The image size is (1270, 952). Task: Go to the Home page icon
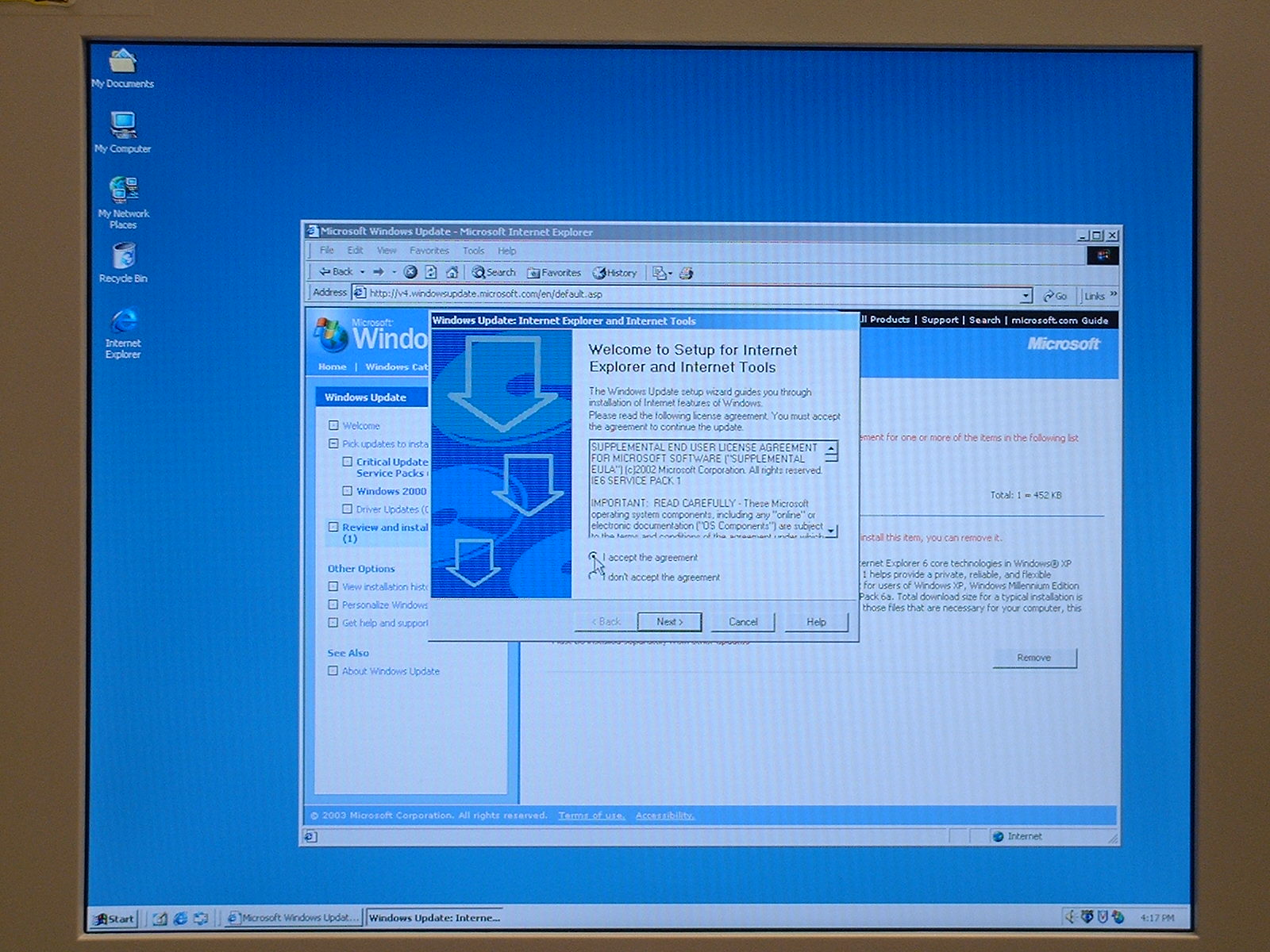(452, 272)
